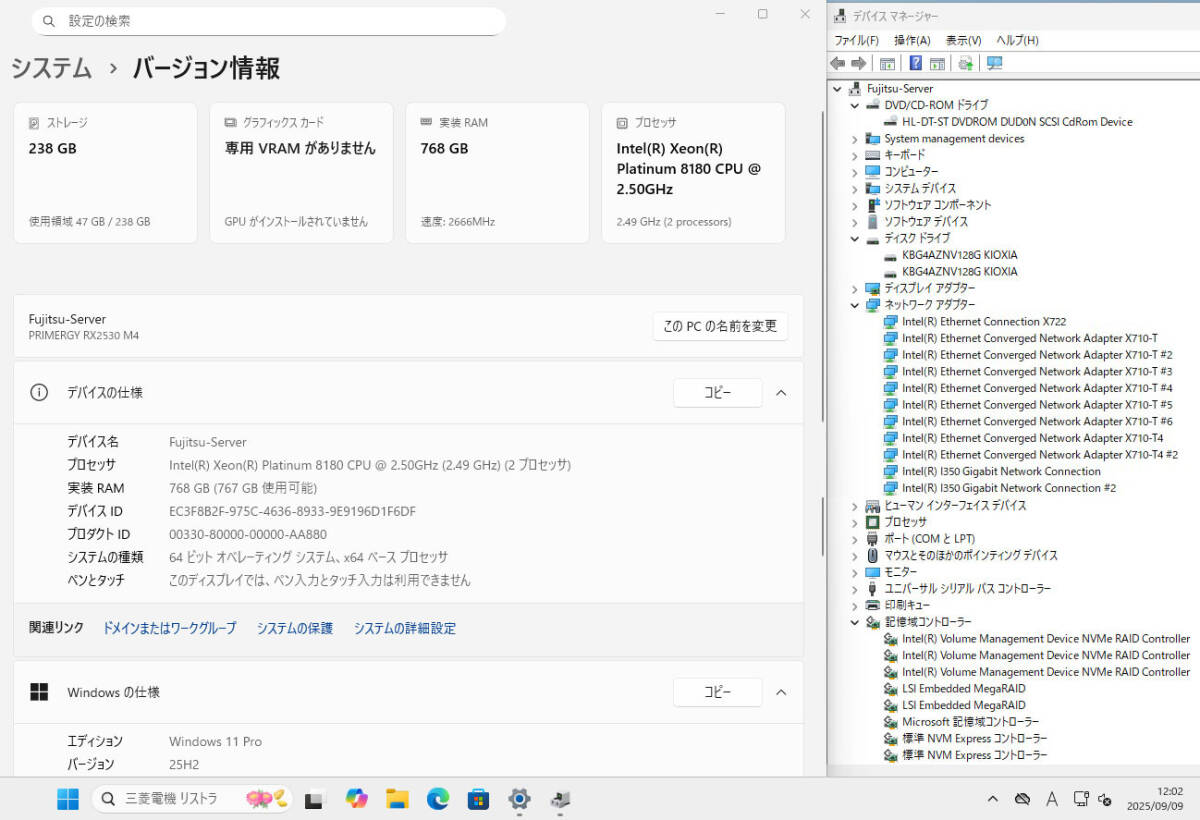Open Device Manager help via question mark icon
The image size is (1200, 820).
click(915, 63)
